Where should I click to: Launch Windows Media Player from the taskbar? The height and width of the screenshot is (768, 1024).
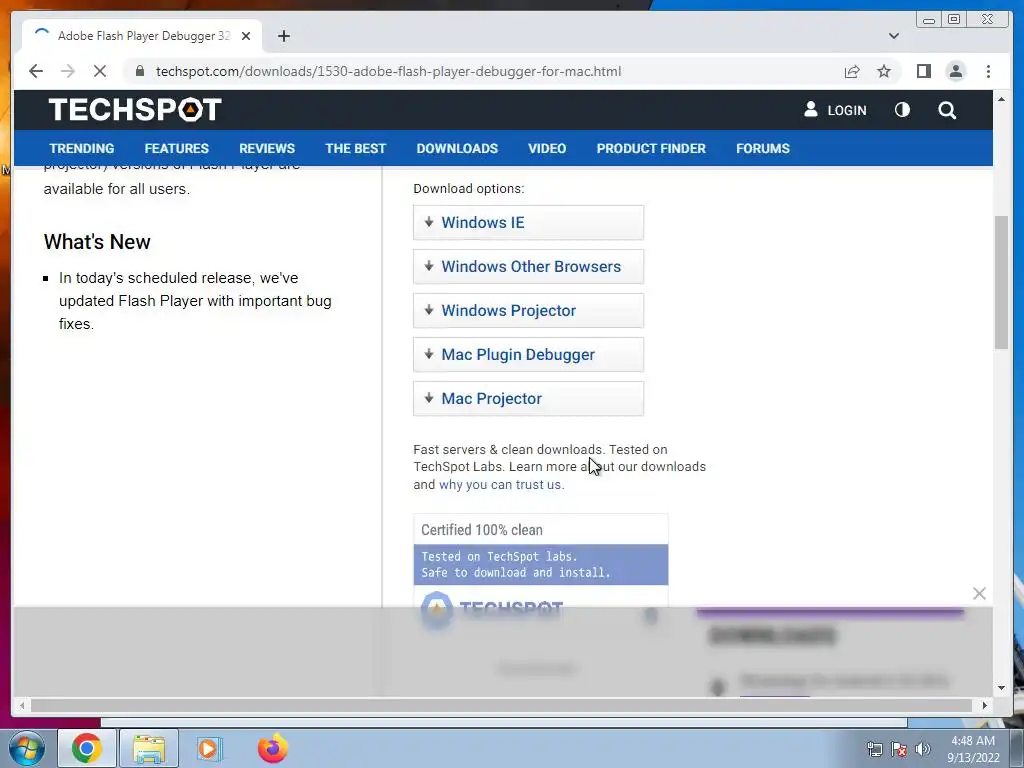click(209, 748)
